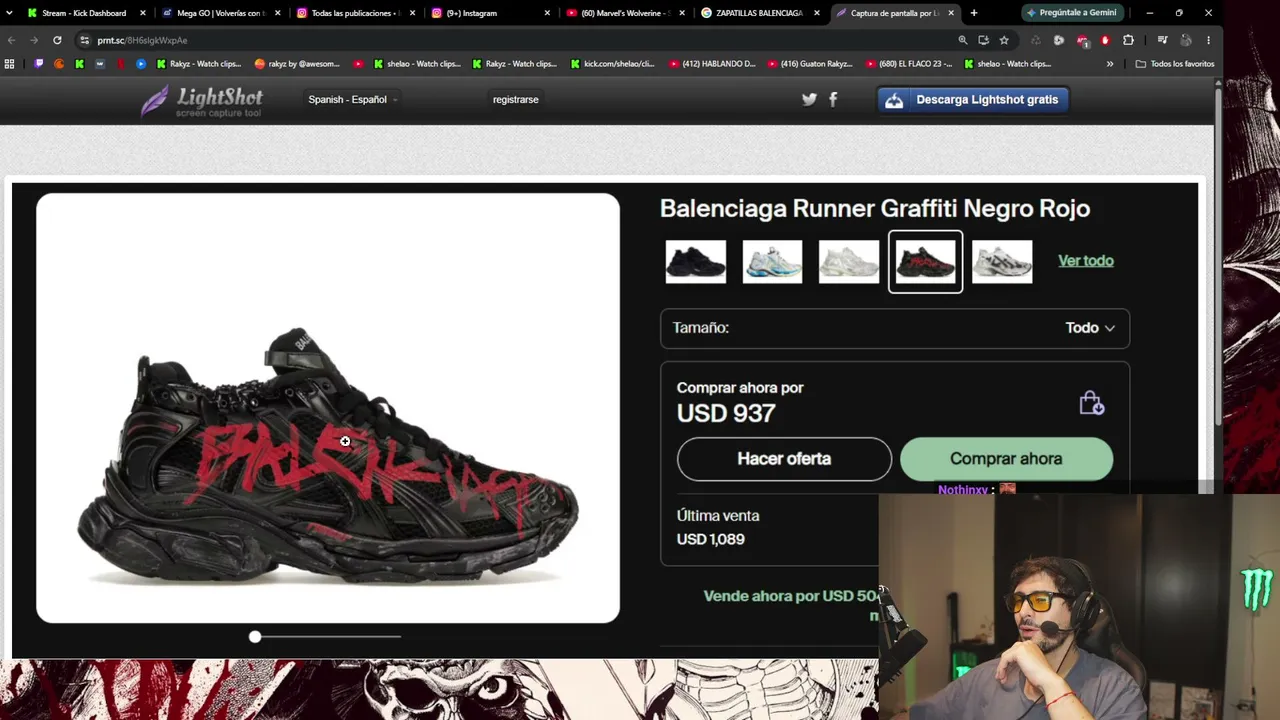Open the Spanish - Español language dropdown
Viewport: 1280px width, 720px height.
(x=353, y=100)
